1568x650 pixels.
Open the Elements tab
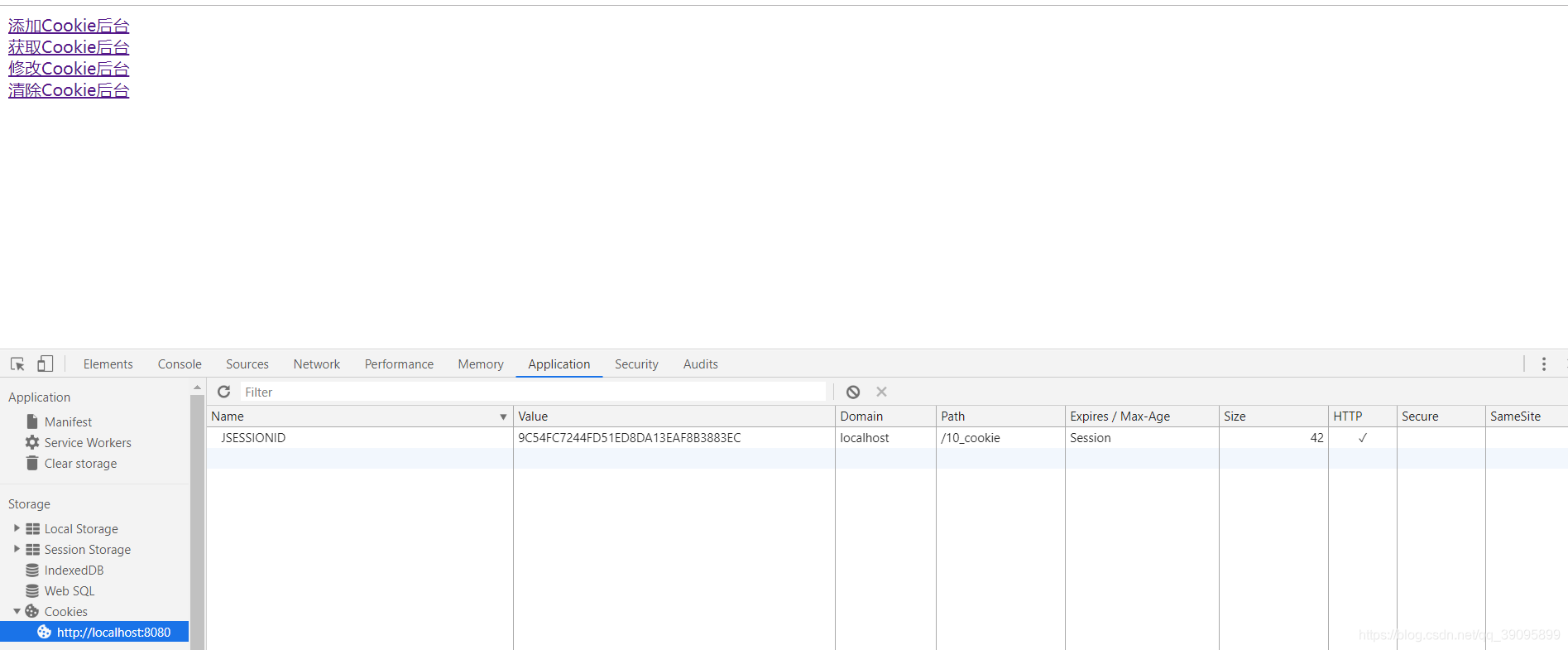coord(108,364)
